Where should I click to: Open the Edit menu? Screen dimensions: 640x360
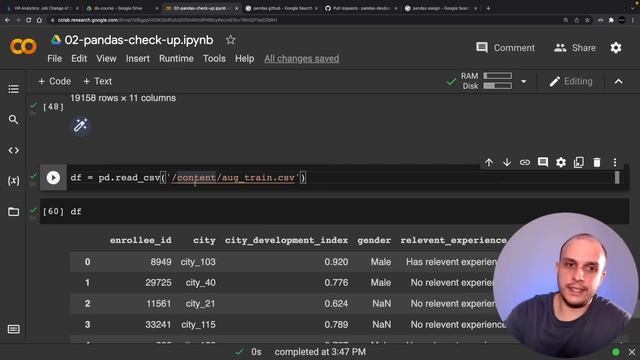(x=79, y=59)
